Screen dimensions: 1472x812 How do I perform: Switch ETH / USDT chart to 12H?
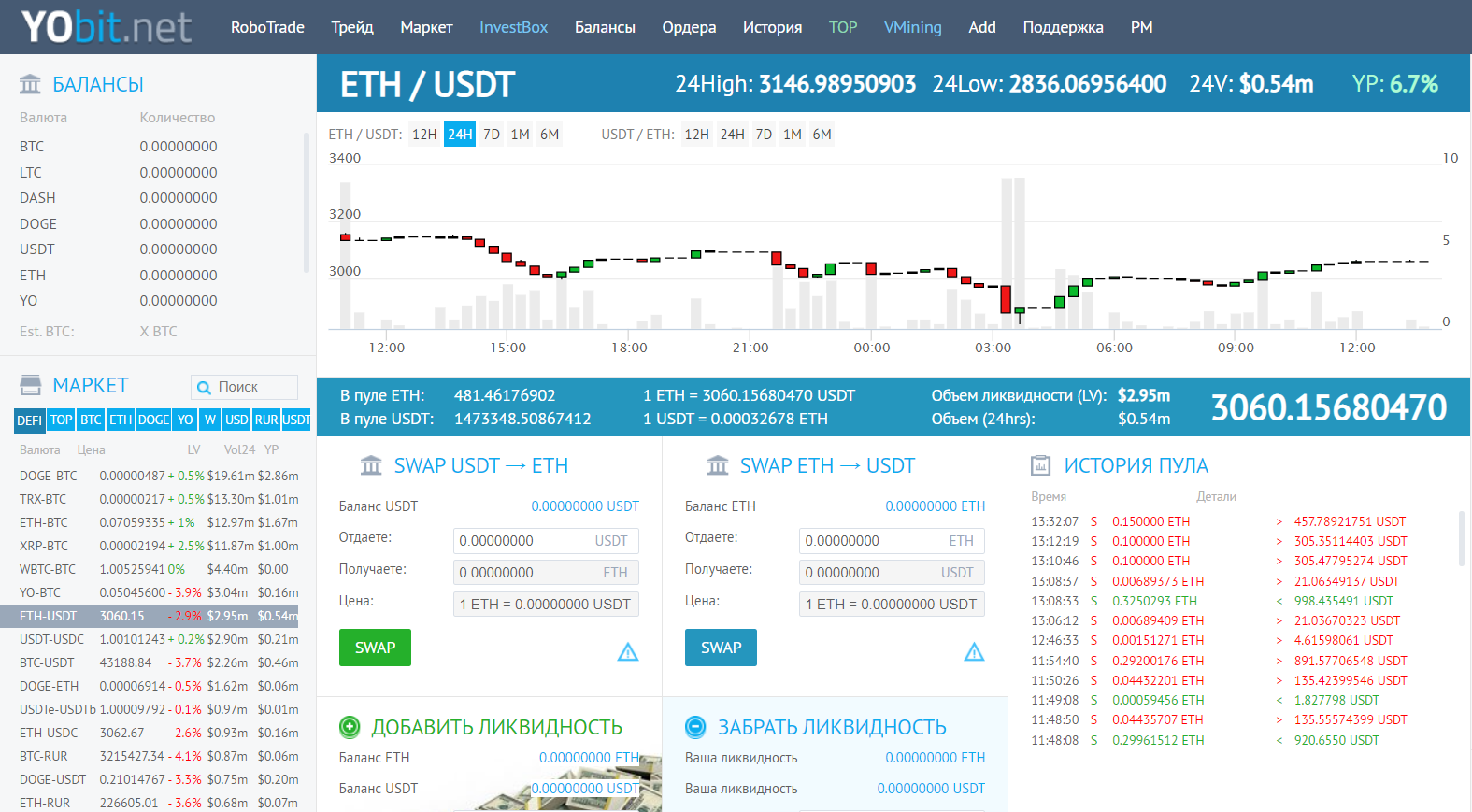point(424,135)
